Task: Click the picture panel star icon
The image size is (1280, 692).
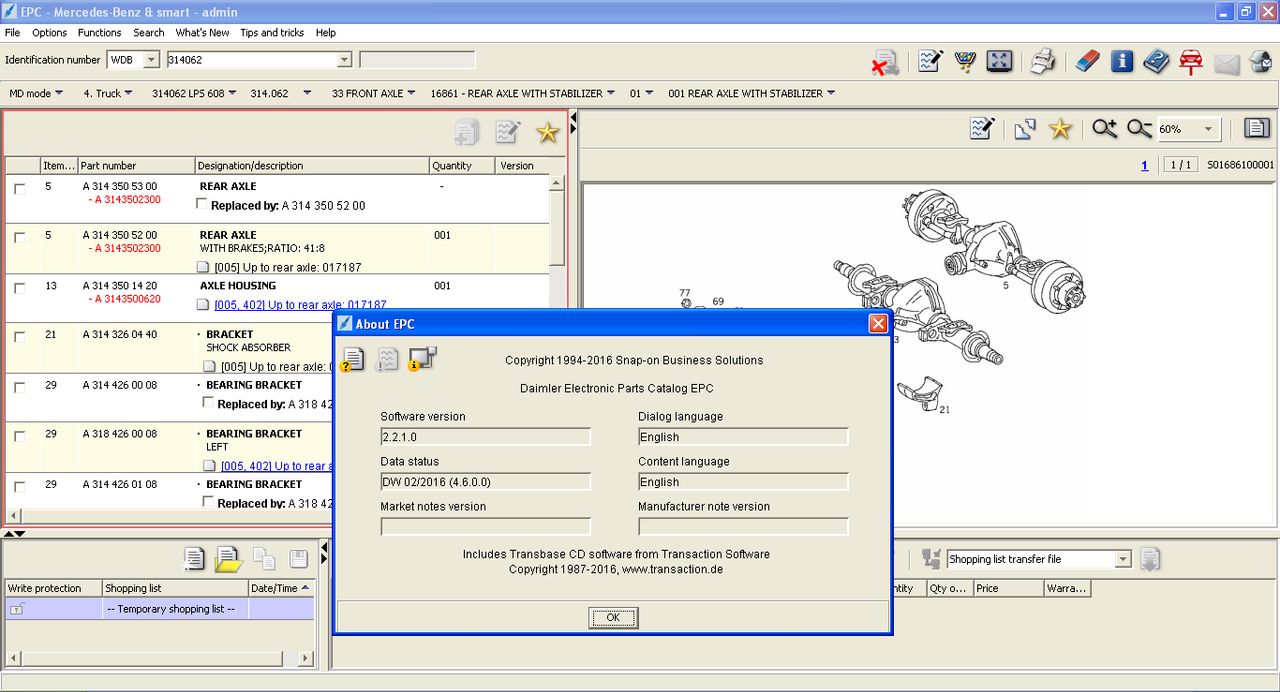Action: click(x=1060, y=129)
